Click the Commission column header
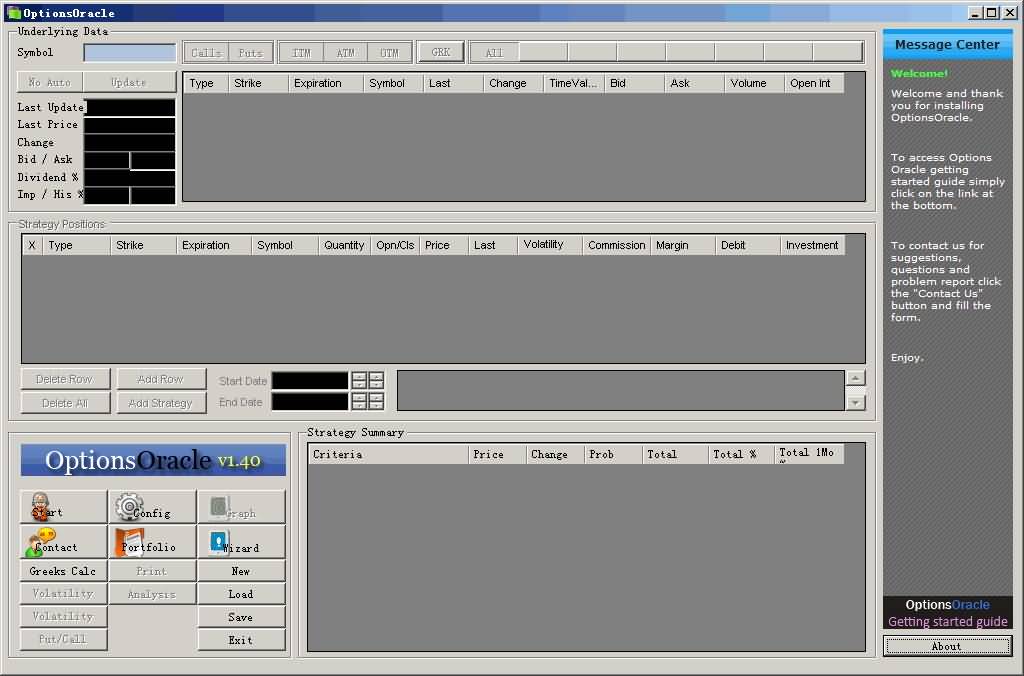1024x676 pixels. pyautogui.click(x=616, y=245)
